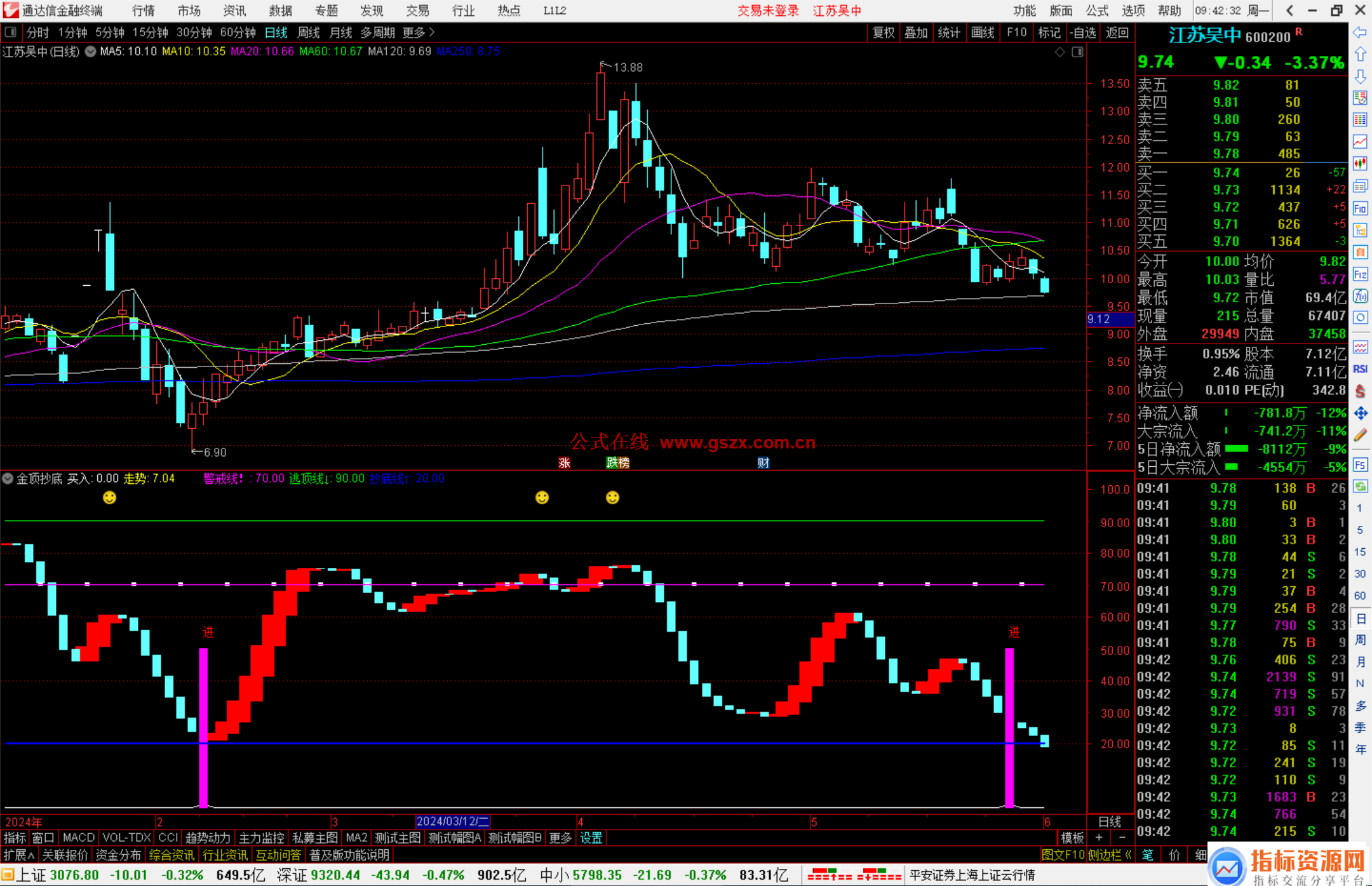Click the panel layout icon left of 分时
Viewport: 1372px width, 886px height.
(10, 32)
